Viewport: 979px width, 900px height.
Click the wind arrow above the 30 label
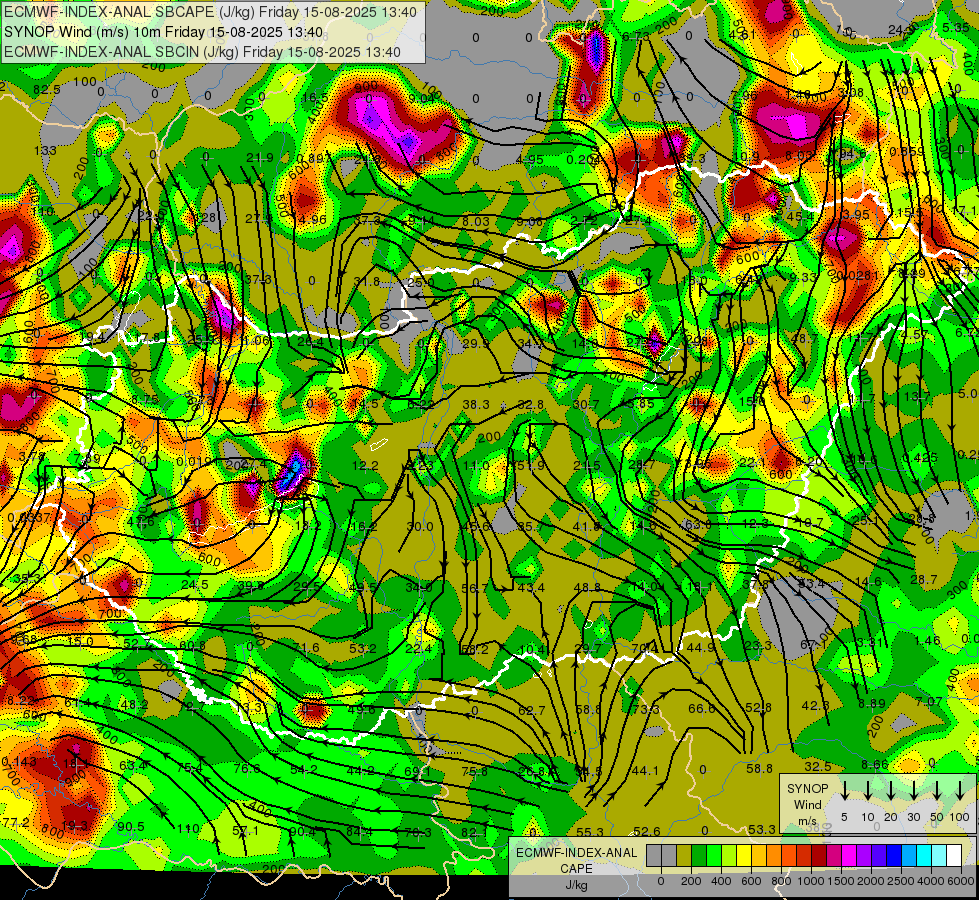coord(913,791)
